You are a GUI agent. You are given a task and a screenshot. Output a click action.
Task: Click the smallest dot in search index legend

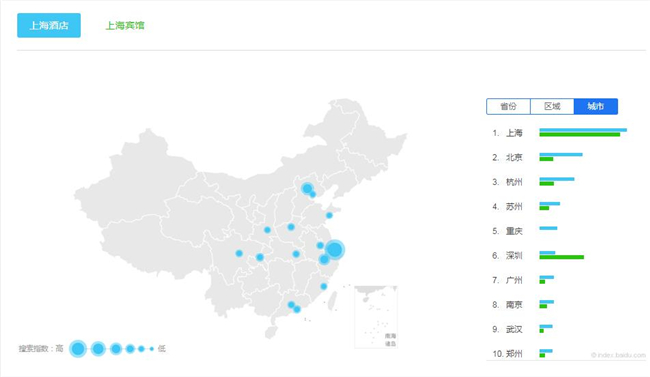click(152, 349)
